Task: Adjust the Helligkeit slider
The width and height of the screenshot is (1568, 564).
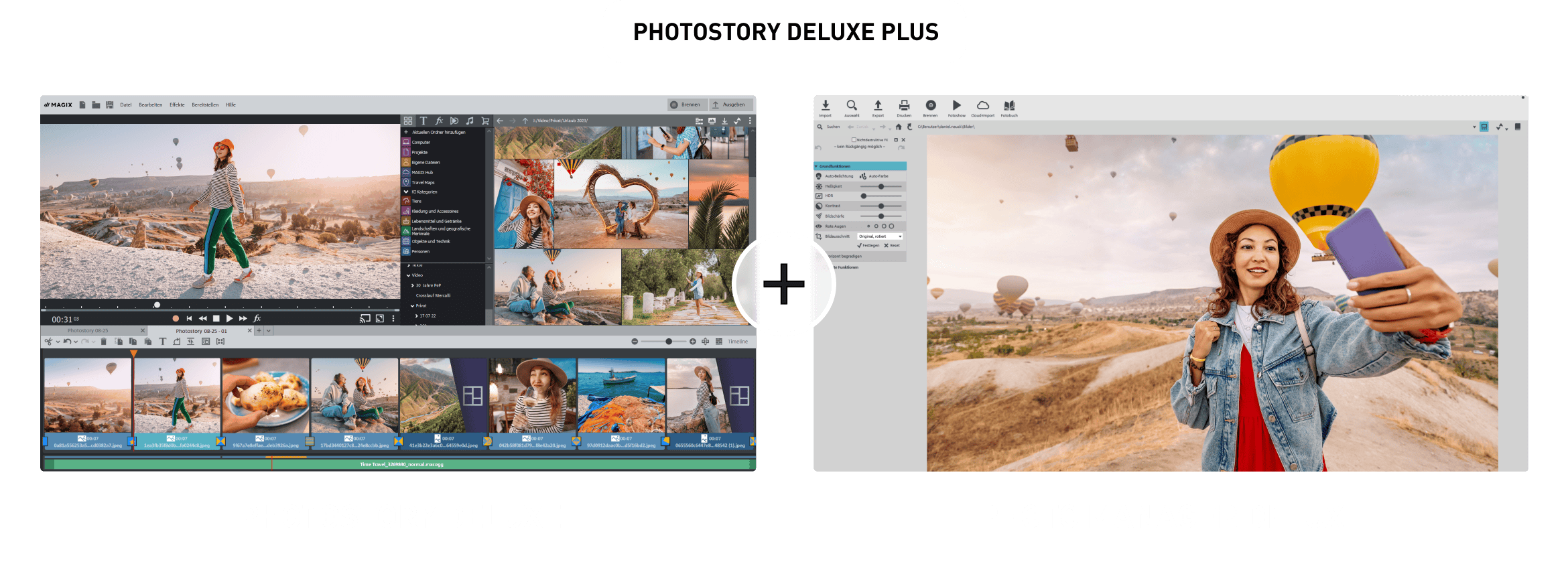Action: click(880, 186)
